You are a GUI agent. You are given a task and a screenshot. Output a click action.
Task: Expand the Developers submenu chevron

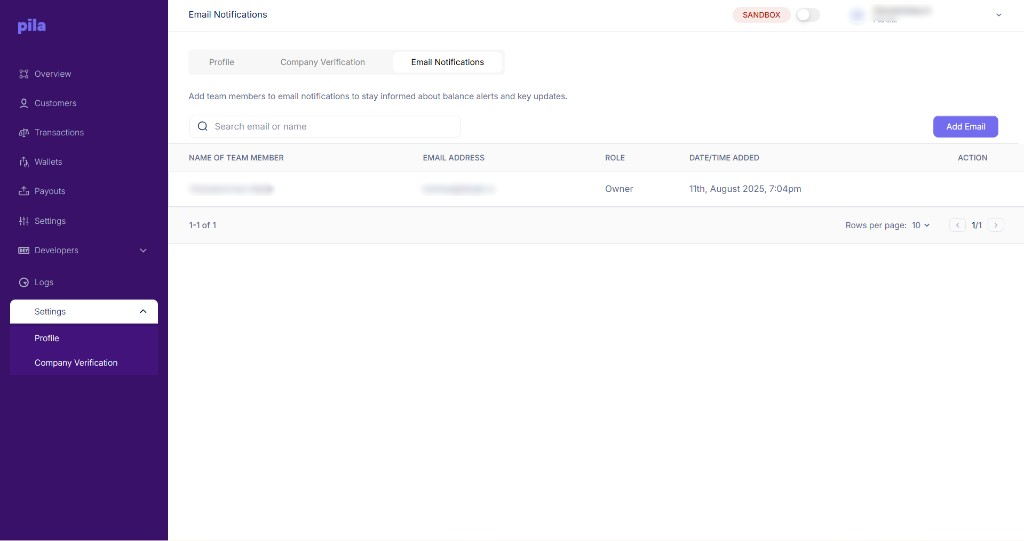coord(143,250)
